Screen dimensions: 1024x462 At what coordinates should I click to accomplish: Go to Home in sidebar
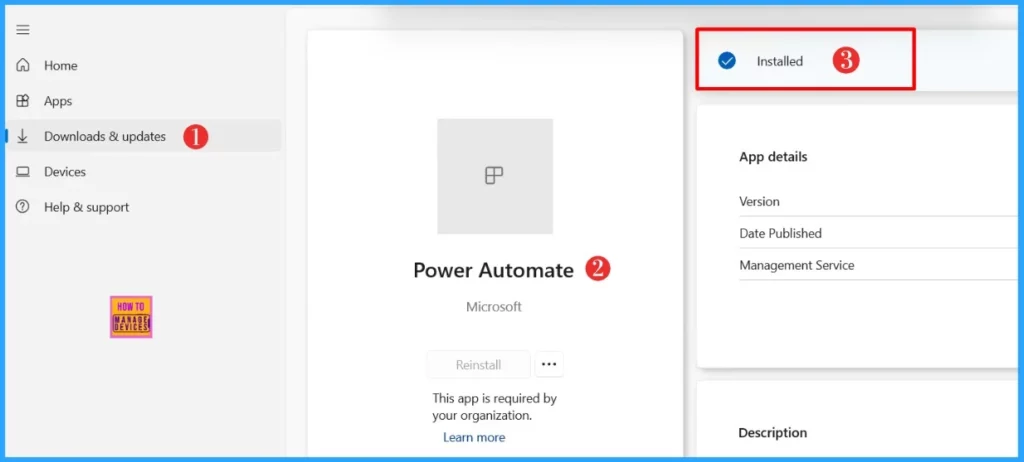144,65
